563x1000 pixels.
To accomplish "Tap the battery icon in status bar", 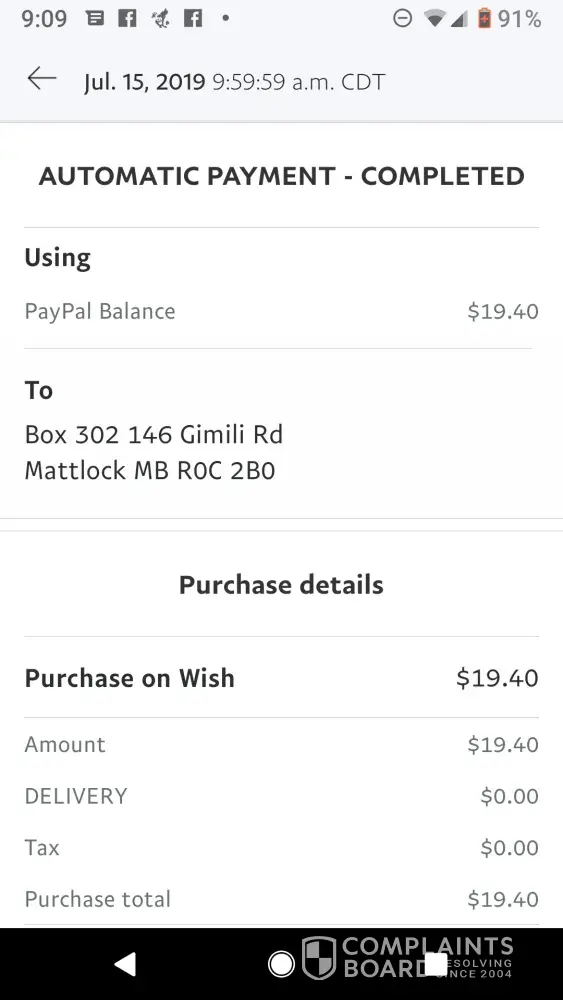I will tap(485, 18).
